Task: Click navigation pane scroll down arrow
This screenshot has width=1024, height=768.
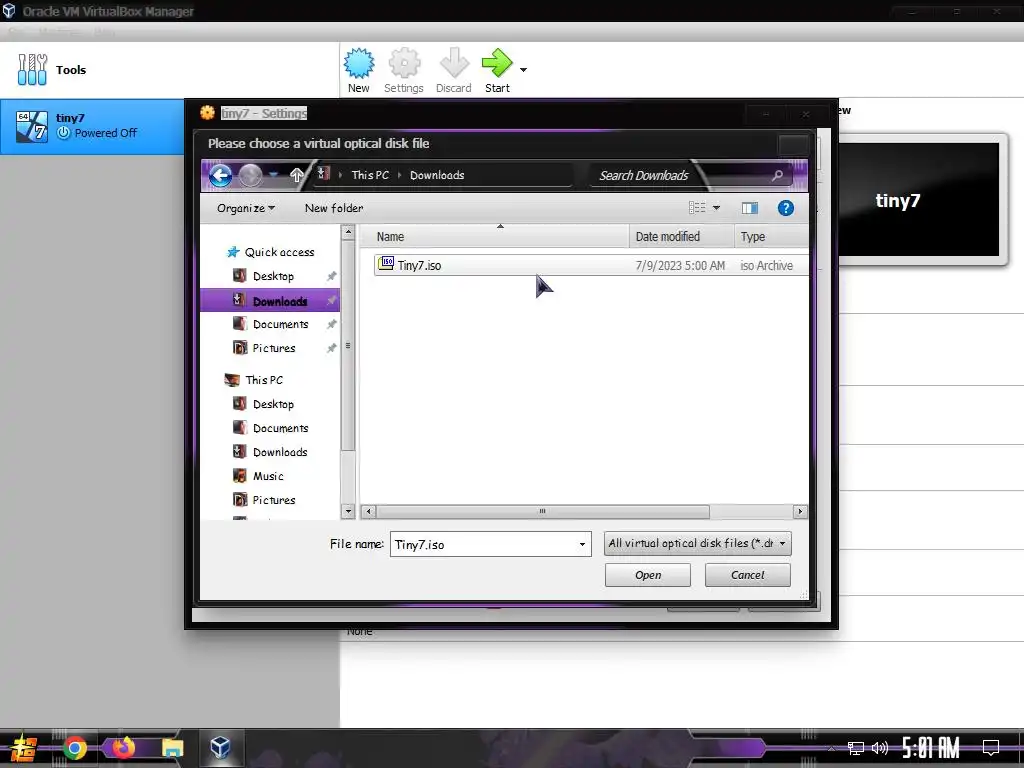Action: [348, 511]
